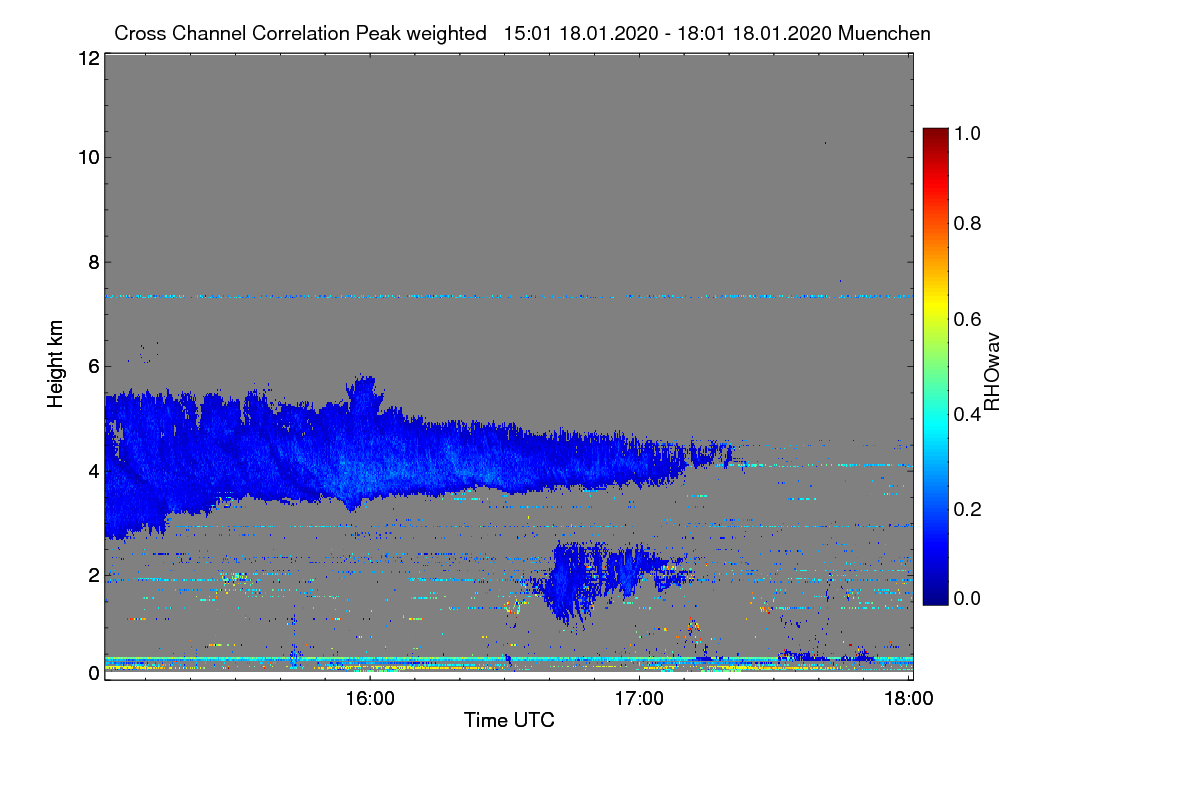Screen dimensions: 1200x800
Task: Click the height axis label 2
Action: click(x=93, y=575)
